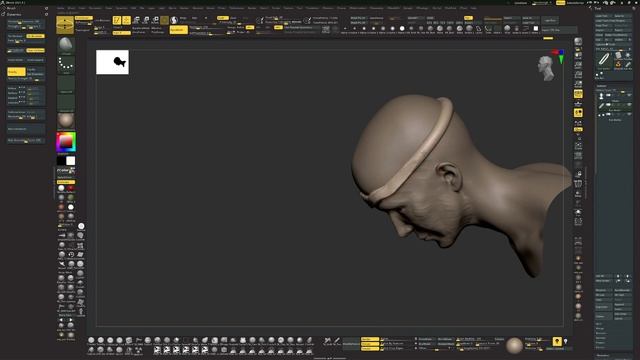Adjust the Gravity Strength slider
640x360 pixels.
click(x=25, y=78)
